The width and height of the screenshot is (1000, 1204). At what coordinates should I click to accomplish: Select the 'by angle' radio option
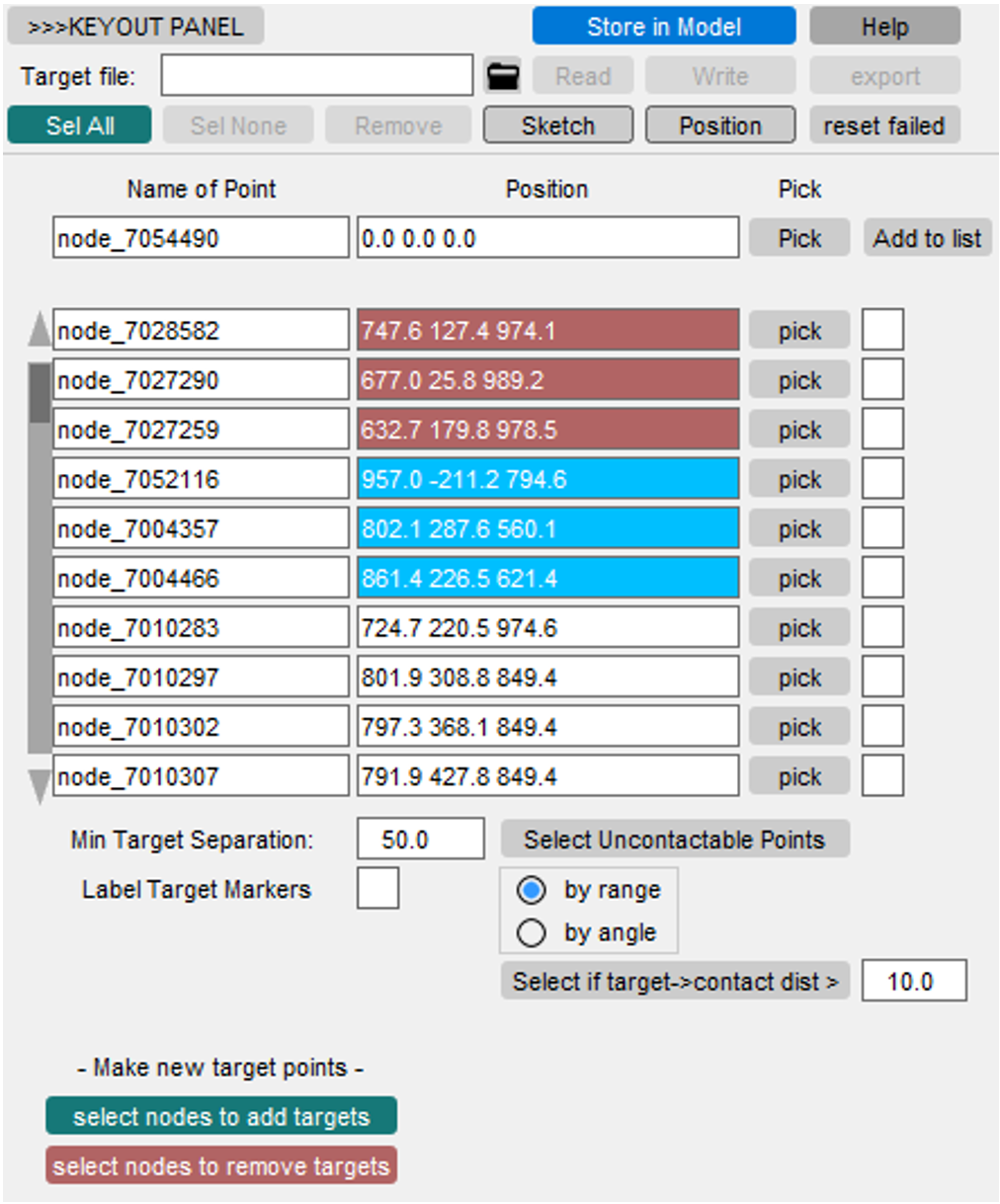531,932
